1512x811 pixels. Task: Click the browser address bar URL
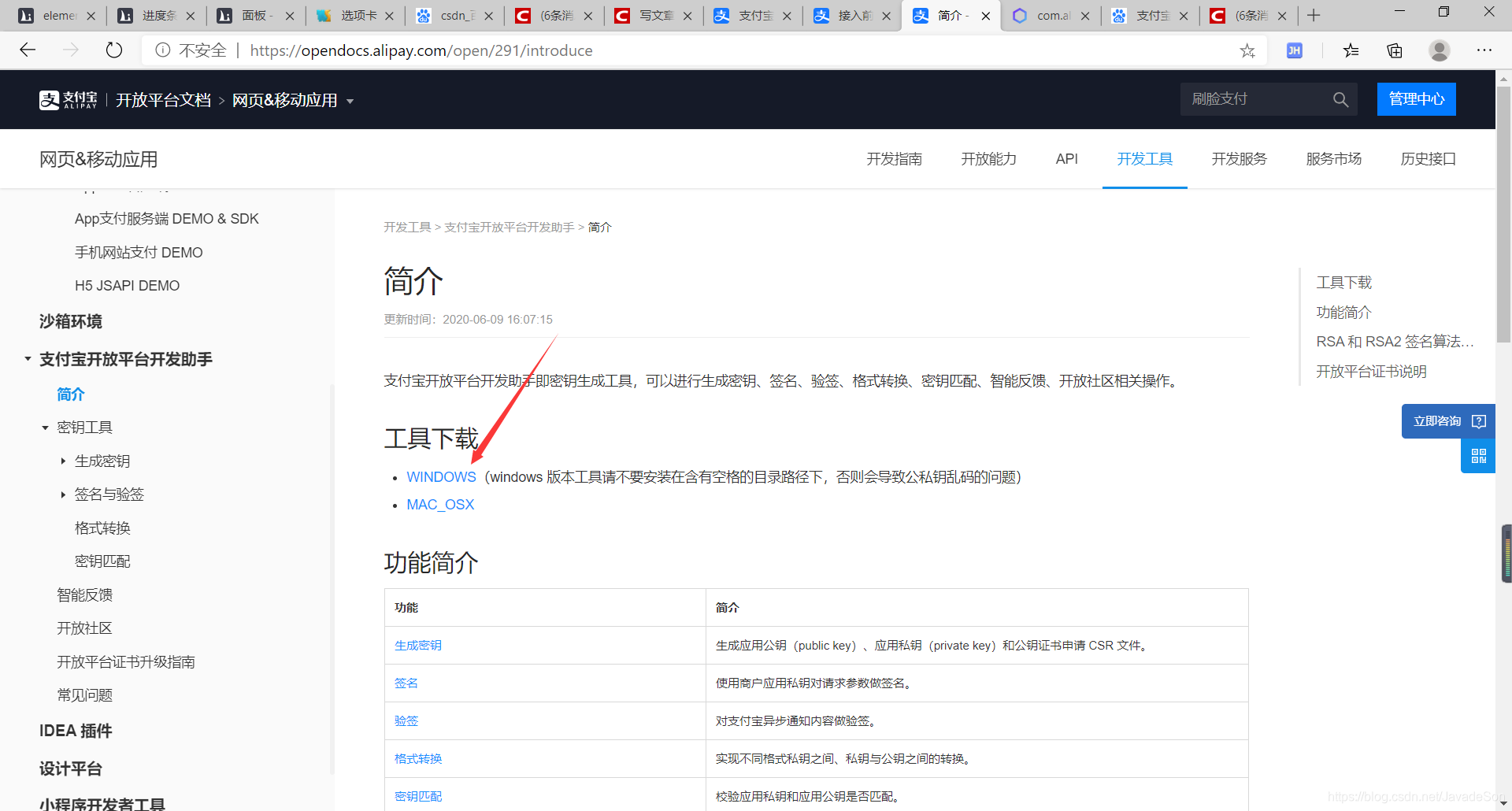point(421,50)
